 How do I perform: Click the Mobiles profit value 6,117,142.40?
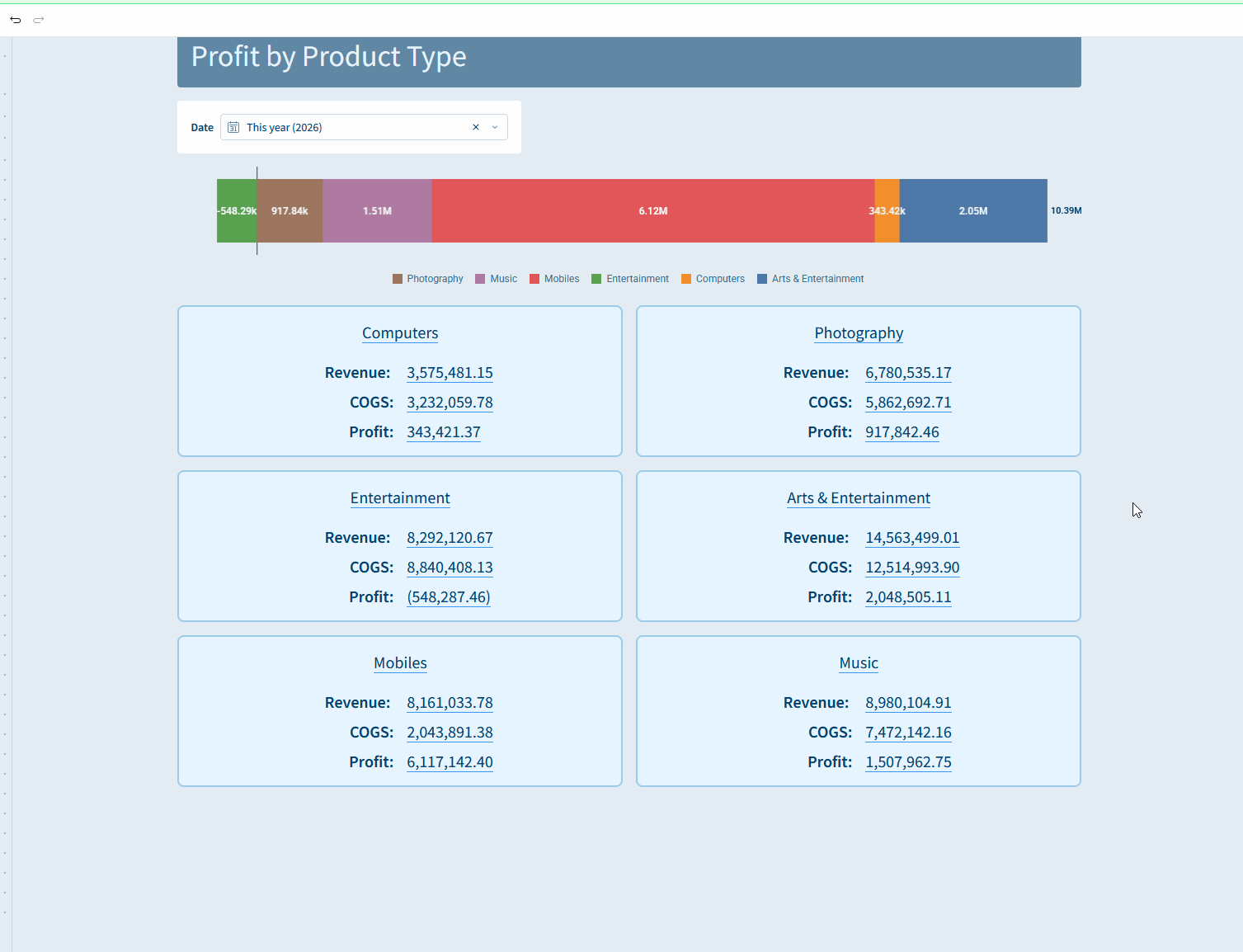(450, 762)
